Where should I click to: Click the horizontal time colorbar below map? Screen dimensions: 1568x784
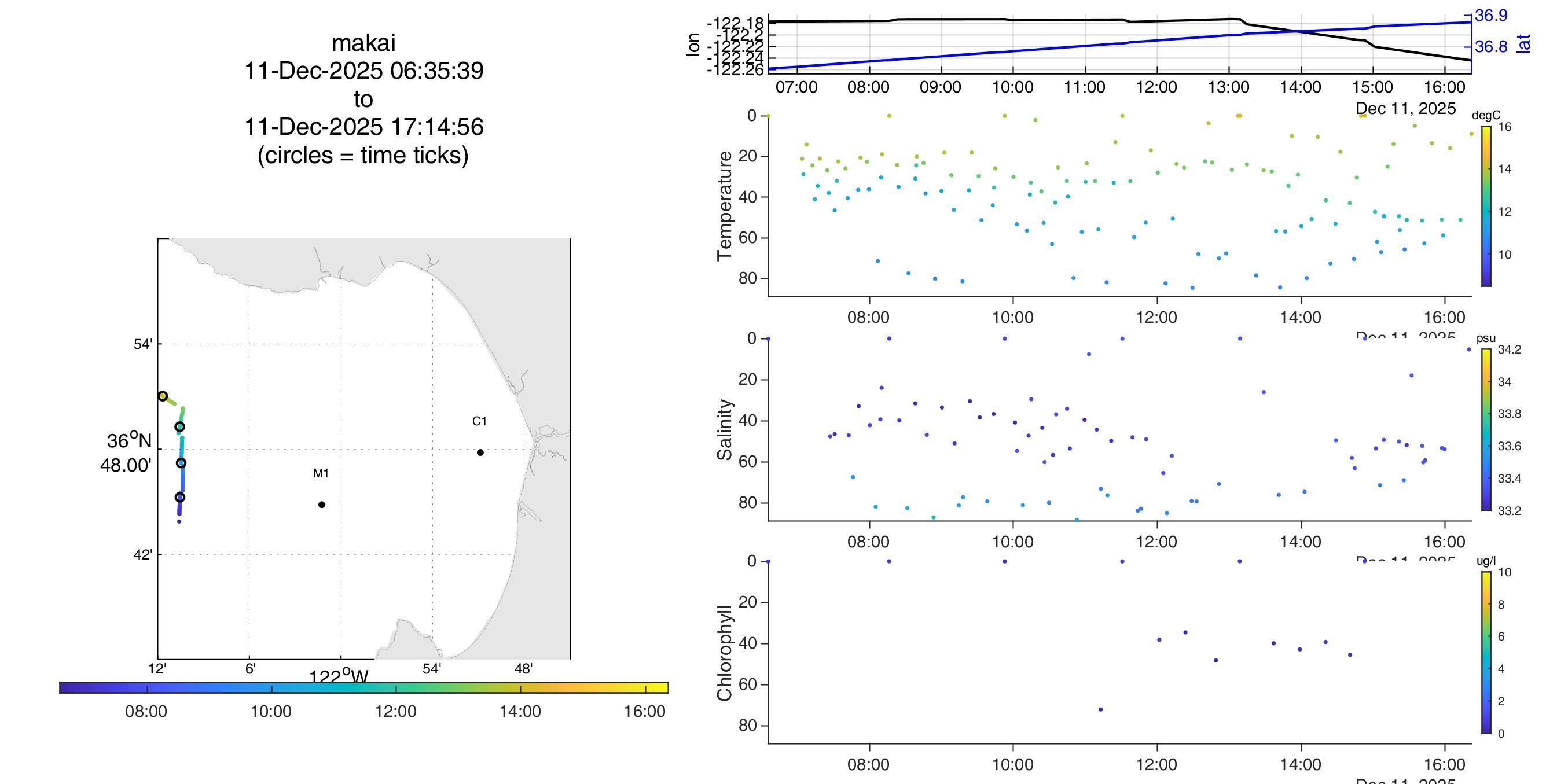point(364,687)
